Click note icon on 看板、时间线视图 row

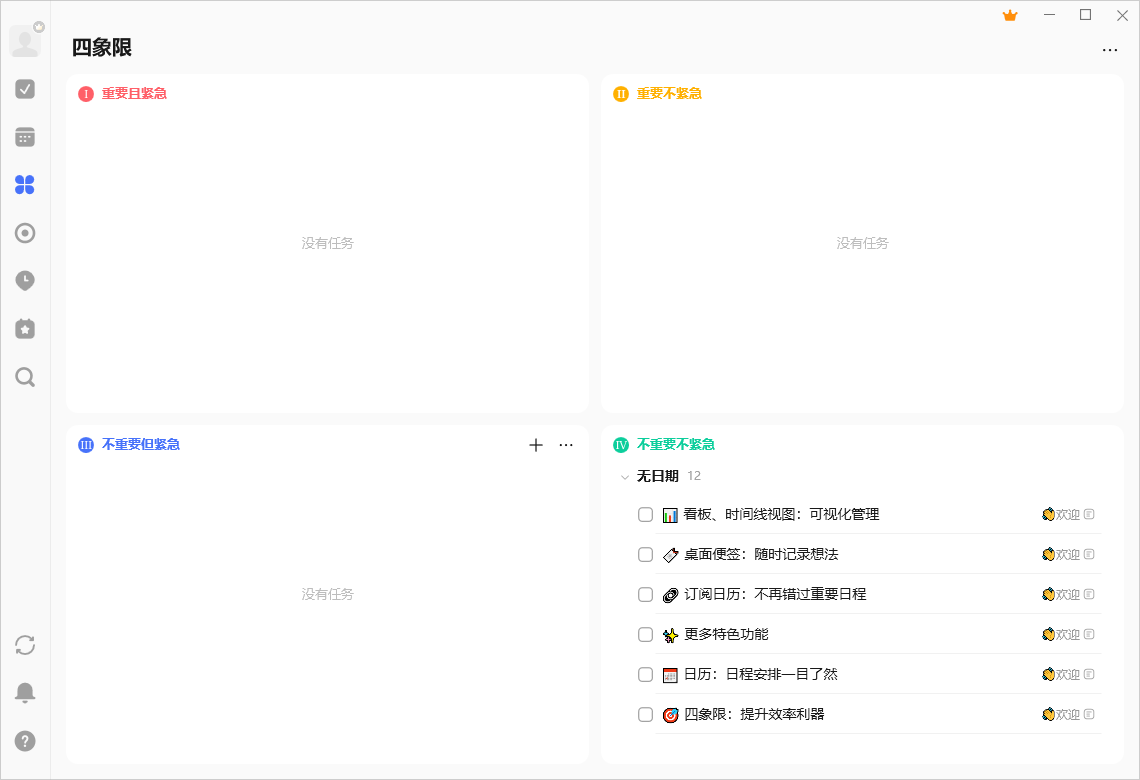(1089, 514)
